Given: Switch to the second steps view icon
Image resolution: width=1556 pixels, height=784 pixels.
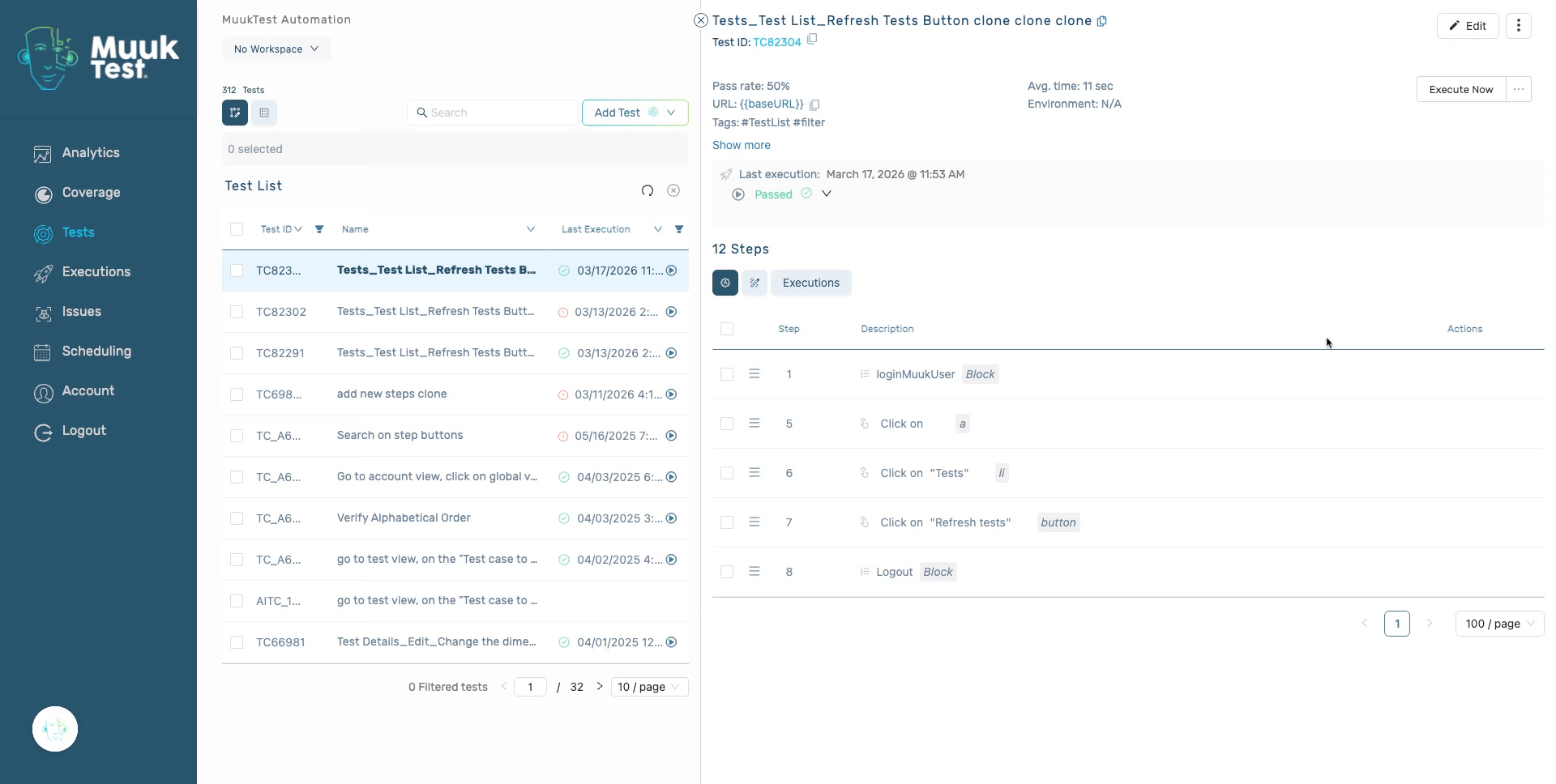Looking at the screenshot, I should pyautogui.click(x=754, y=283).
